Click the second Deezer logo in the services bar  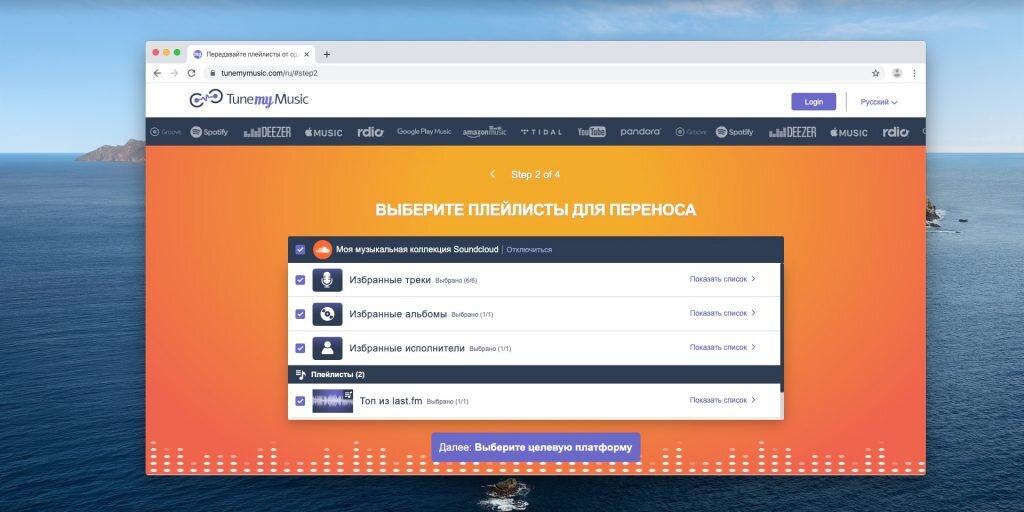(x=792, y=132)
